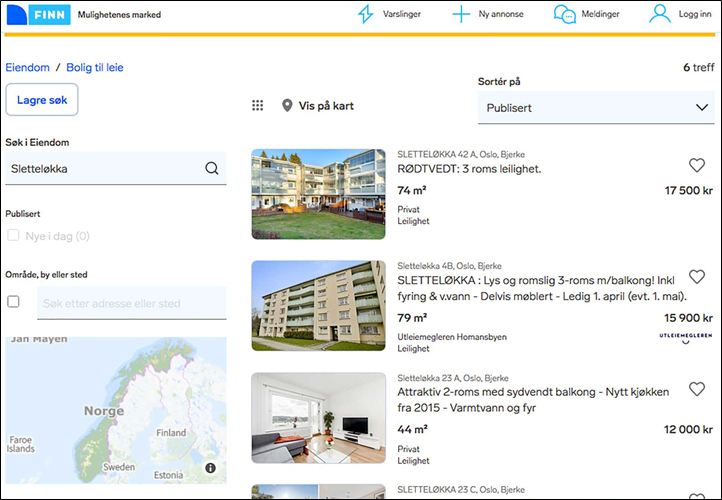Click Logg inn in top navigation
The width and height of the screenshot is (722, 500).
[695, 14]
